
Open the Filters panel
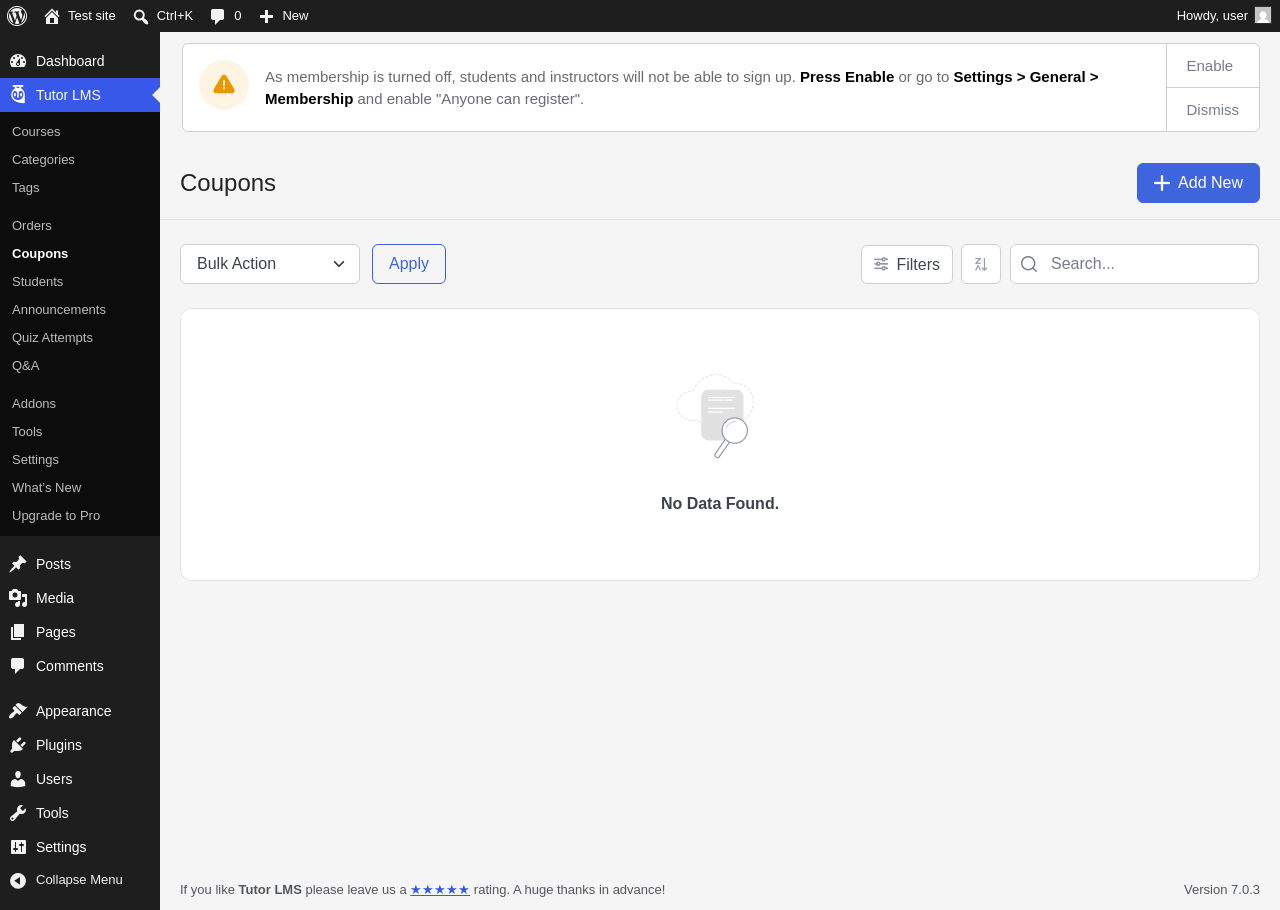coord(907,264)
